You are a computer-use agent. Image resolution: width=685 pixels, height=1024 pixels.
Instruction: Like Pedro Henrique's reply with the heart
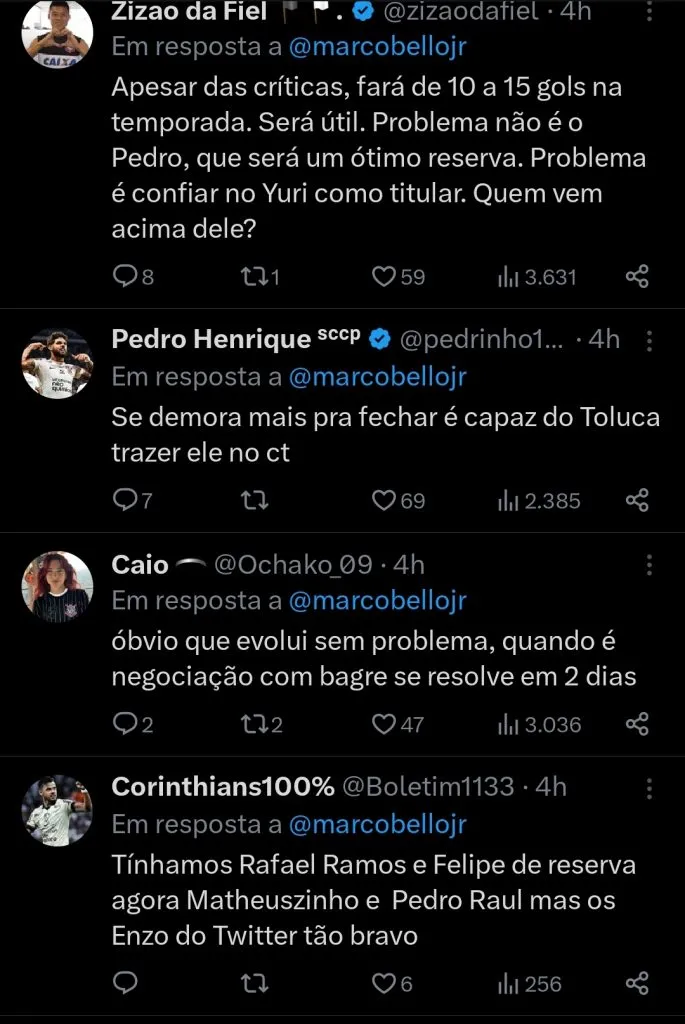click(x=384, y=500)
